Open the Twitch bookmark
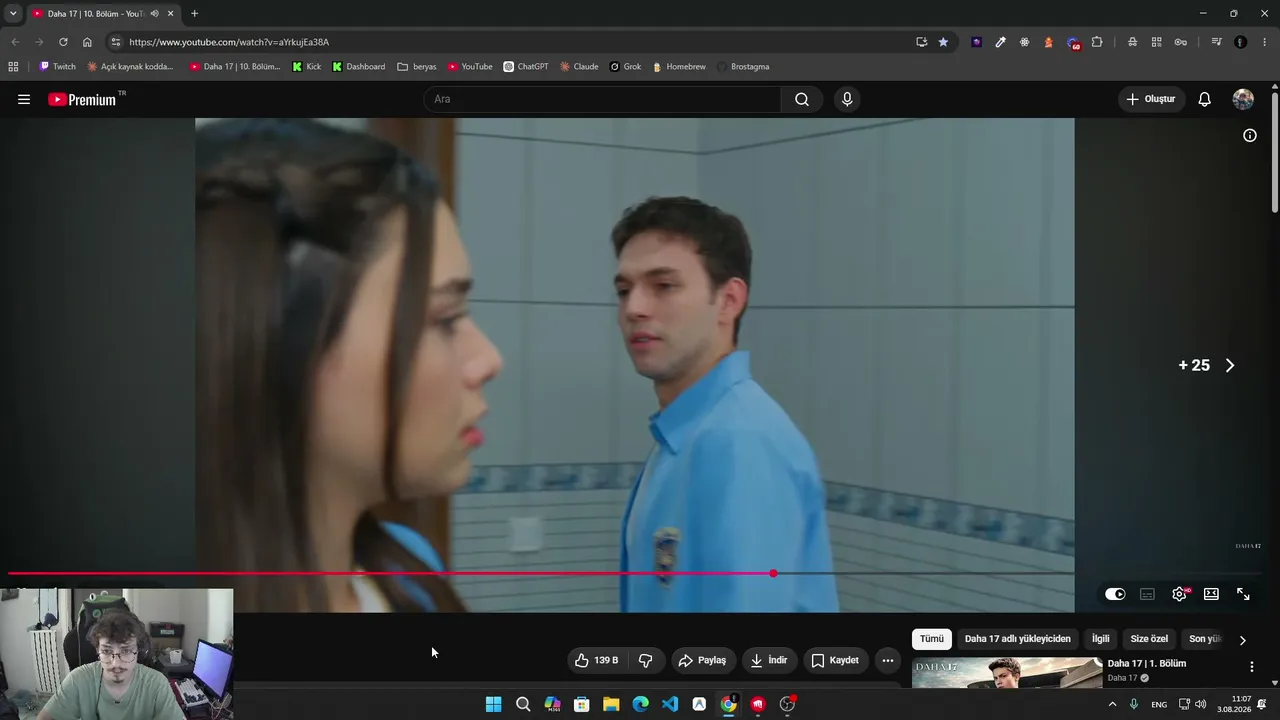Viewport: 1280px width, 720px height. pyautogui.click(x=58, y=67)
